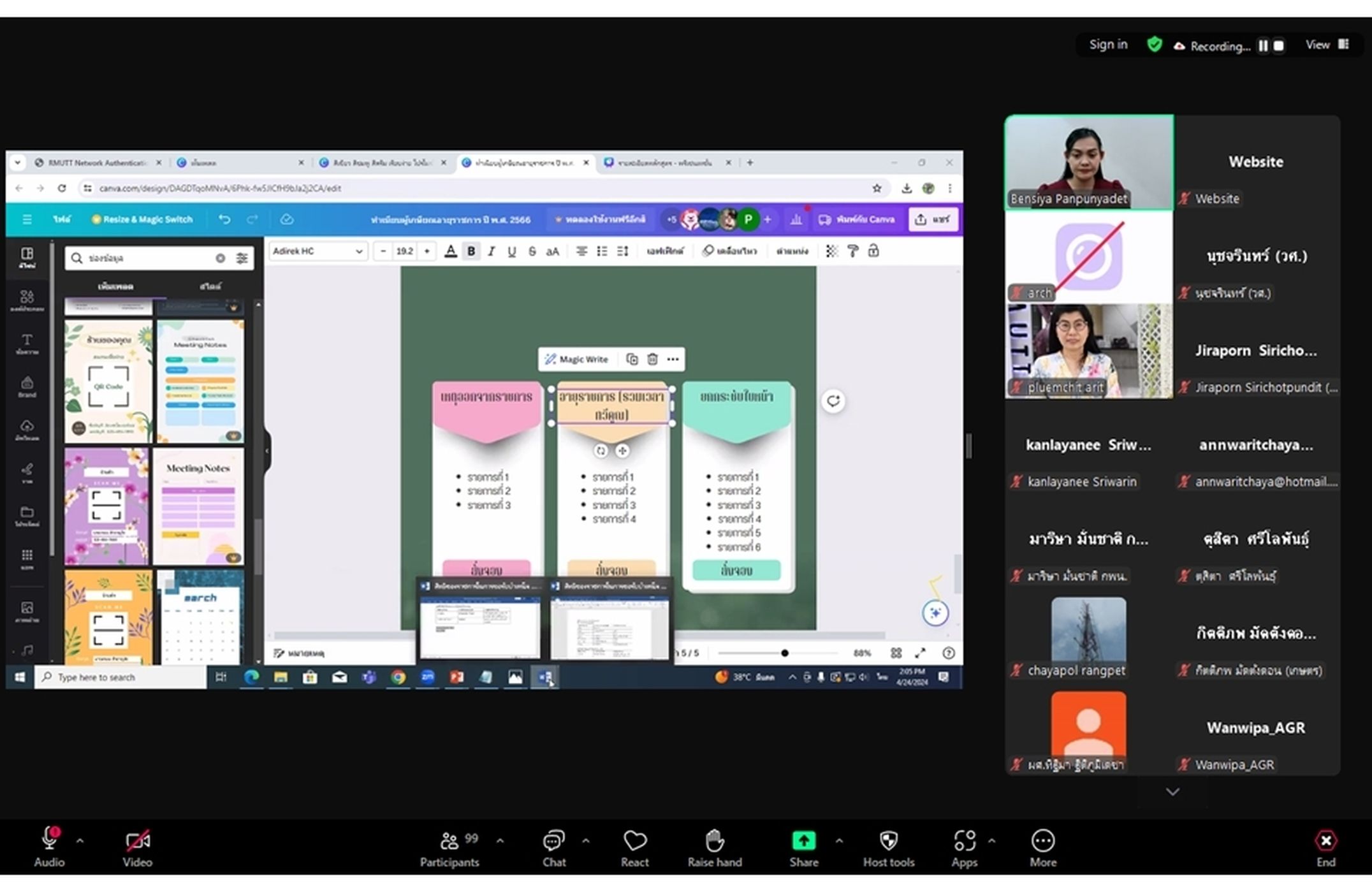Click the Canva redo arrow
The width and height of the screenshot is (1372, 892).
pos(252,219)
